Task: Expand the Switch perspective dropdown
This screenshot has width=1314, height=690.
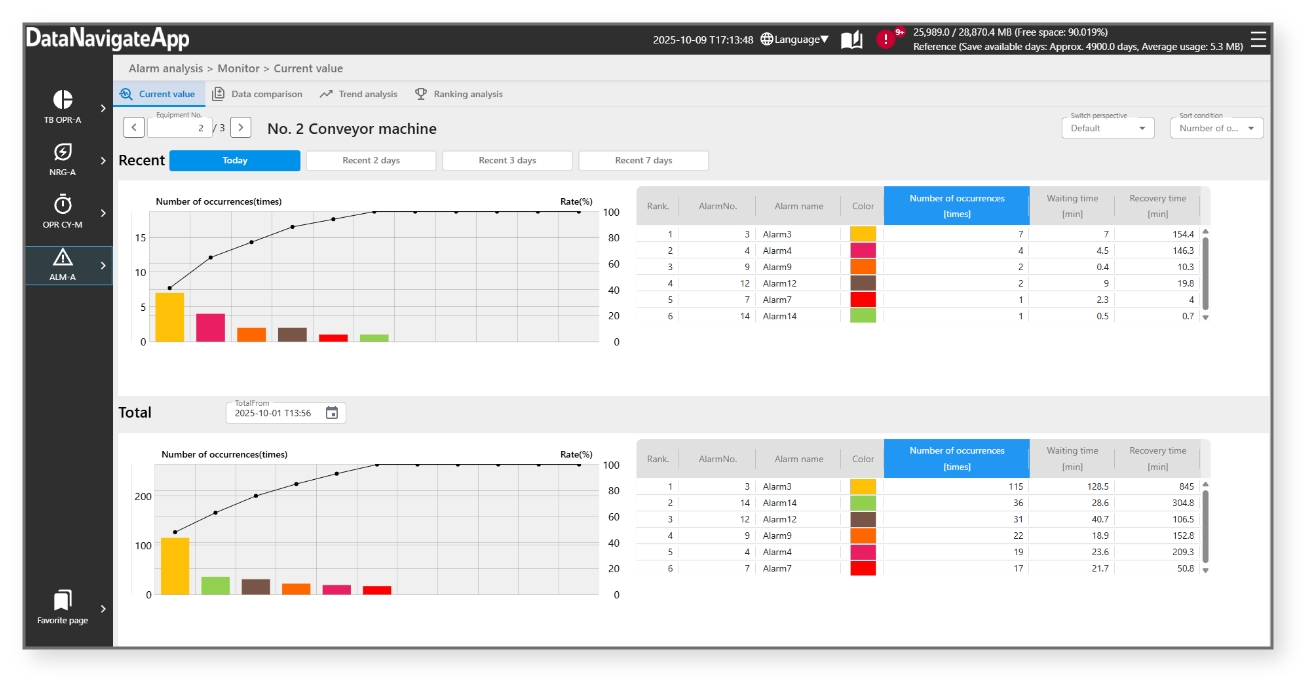Action: pyautogui.click(x=1107, y=128)
